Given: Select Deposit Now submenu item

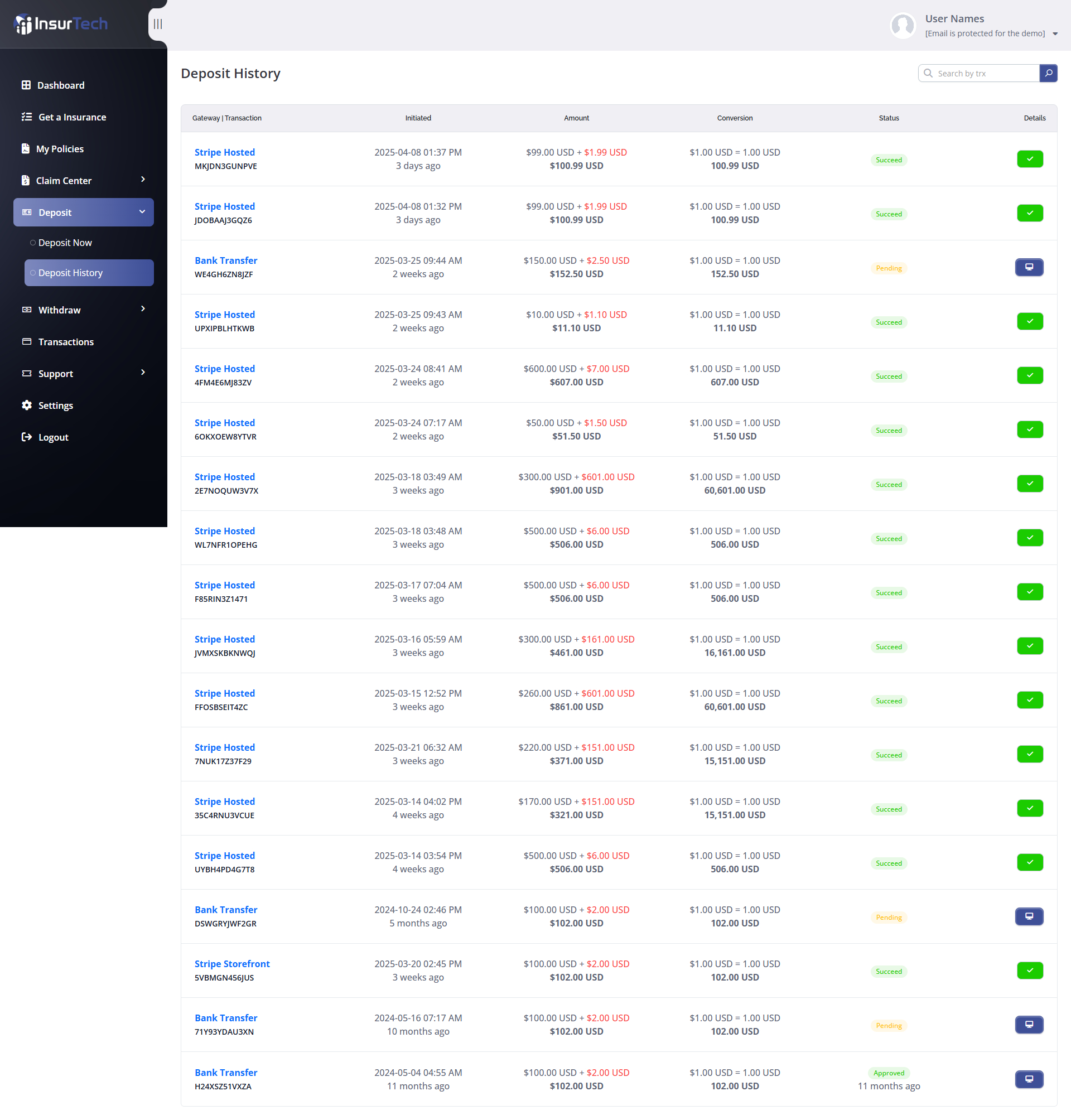Looking at the screenshot, I should [65, 243].
